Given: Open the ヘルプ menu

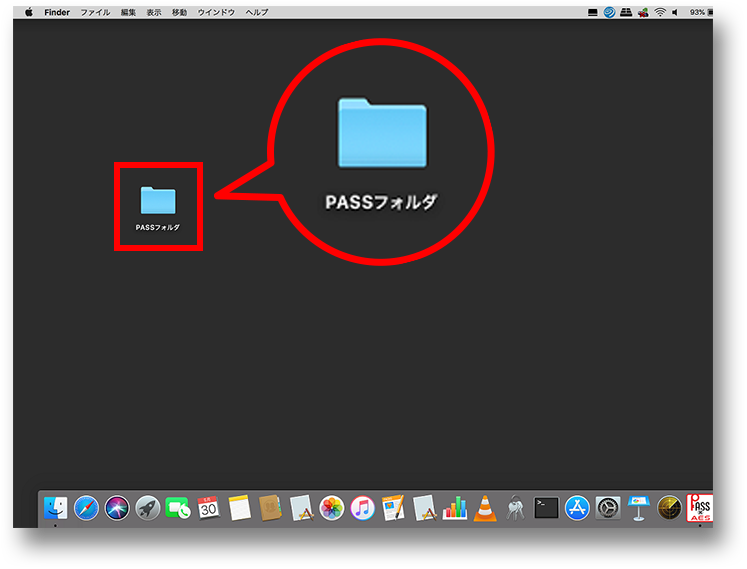Looking at the screenshot, I should [x=257, y=12].
